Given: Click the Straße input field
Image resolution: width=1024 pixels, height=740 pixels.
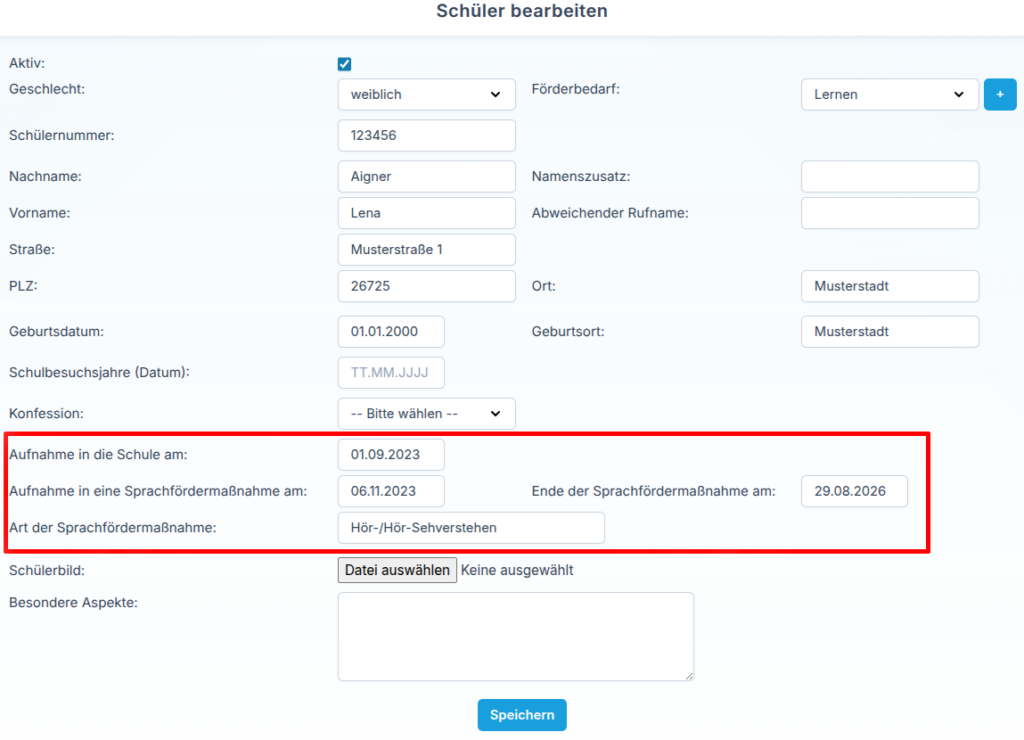Looking at the screenshot, I should click(426, 249).
